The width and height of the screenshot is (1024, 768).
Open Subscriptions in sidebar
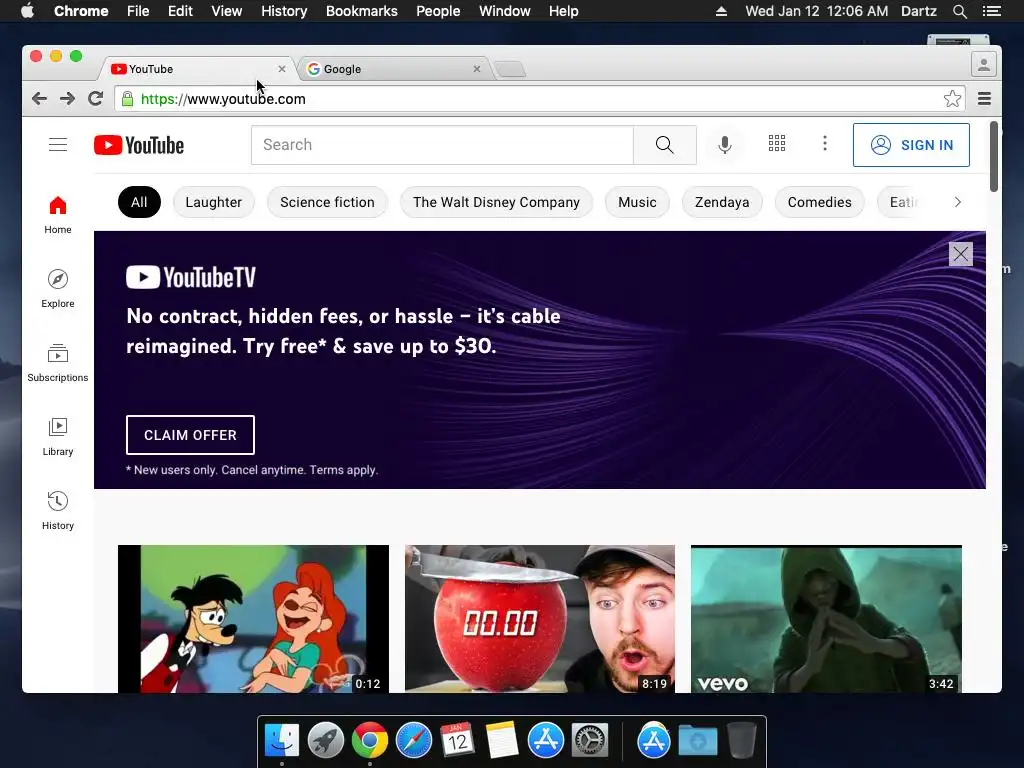tap(58, 363)
